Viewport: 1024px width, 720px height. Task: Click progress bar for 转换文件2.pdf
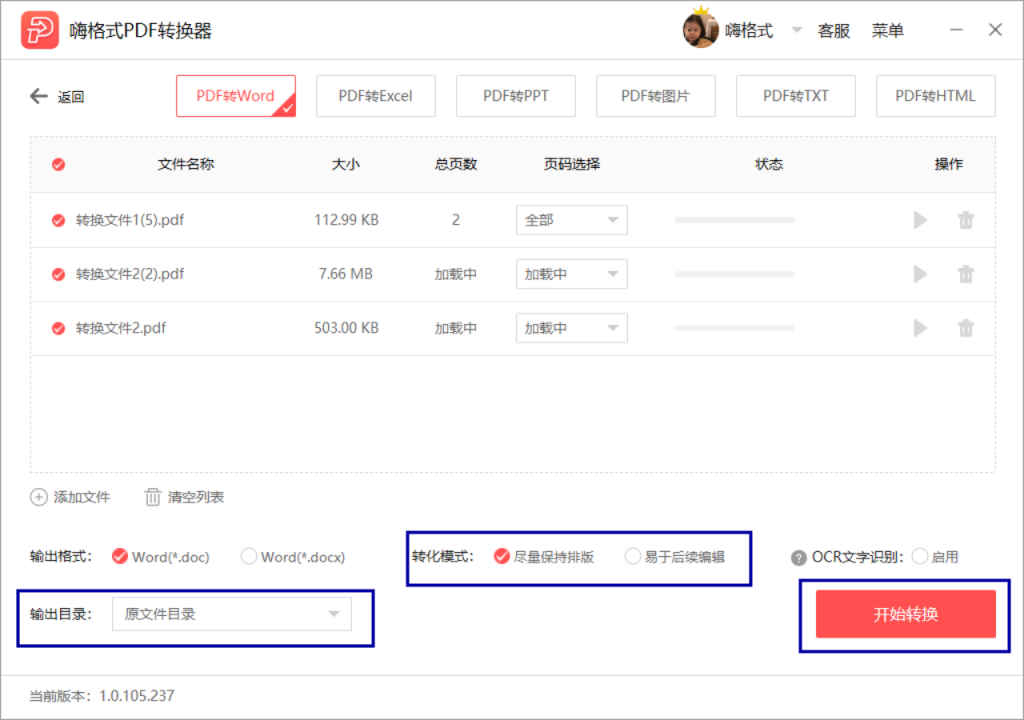click(x=735, y=328)
